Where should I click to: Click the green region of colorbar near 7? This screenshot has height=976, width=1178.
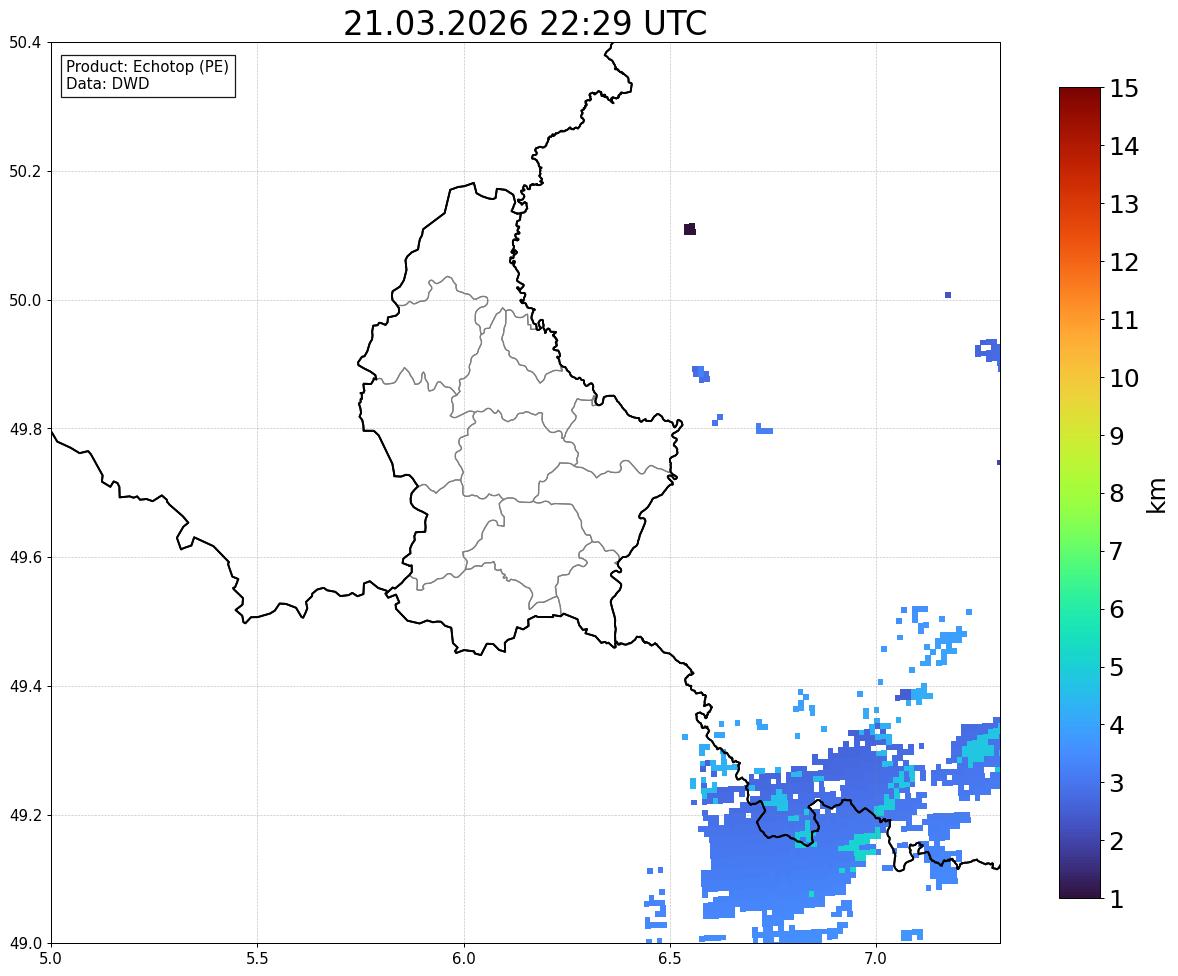click(x=1080, y=551)
